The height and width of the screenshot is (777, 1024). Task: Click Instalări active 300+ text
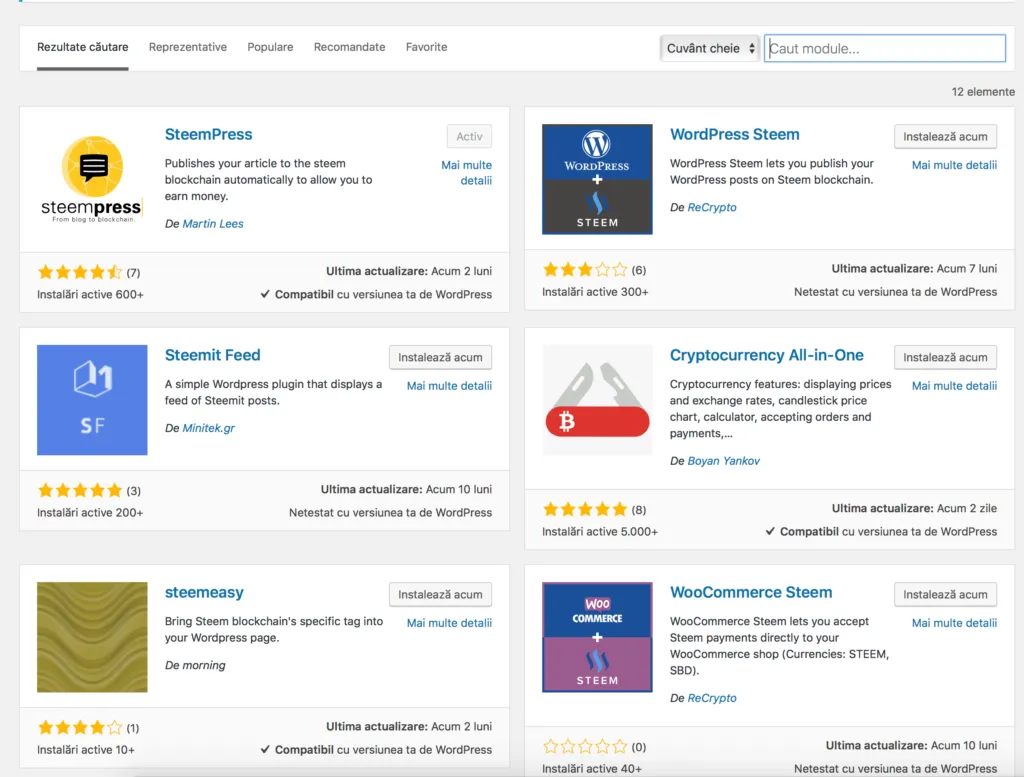[595, 292]
